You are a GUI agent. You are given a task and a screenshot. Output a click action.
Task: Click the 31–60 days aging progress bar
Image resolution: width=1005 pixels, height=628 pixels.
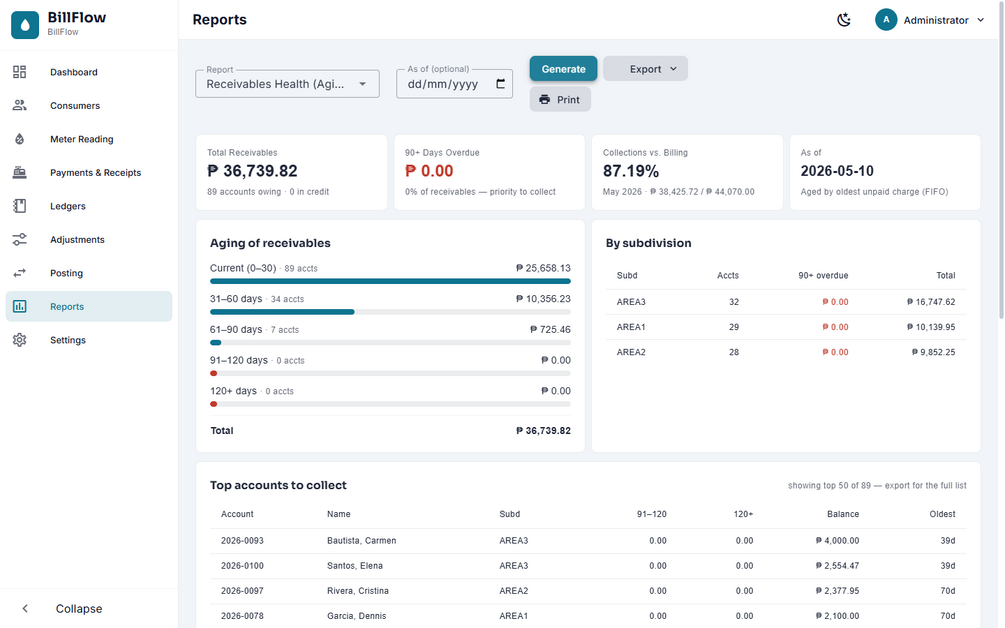pos(390,312)
